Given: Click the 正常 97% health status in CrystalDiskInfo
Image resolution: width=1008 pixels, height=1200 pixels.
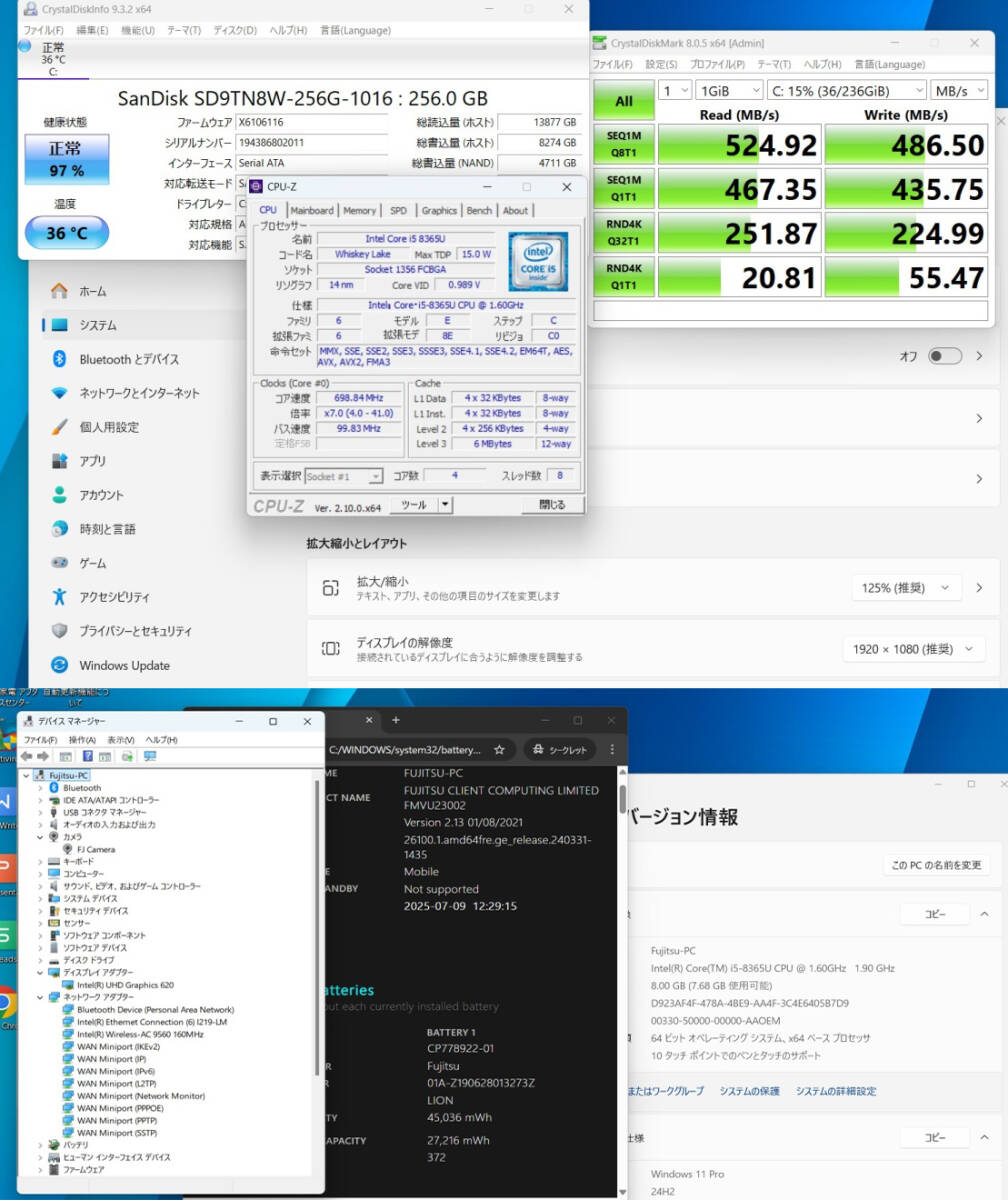Looking at the screenshot, I should coord(66,160).
